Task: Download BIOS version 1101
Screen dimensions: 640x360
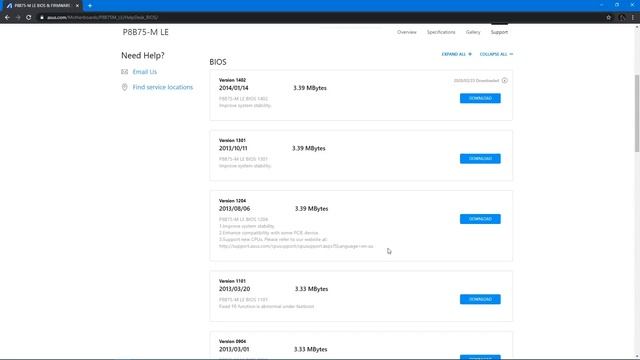Action: point(480,299)
